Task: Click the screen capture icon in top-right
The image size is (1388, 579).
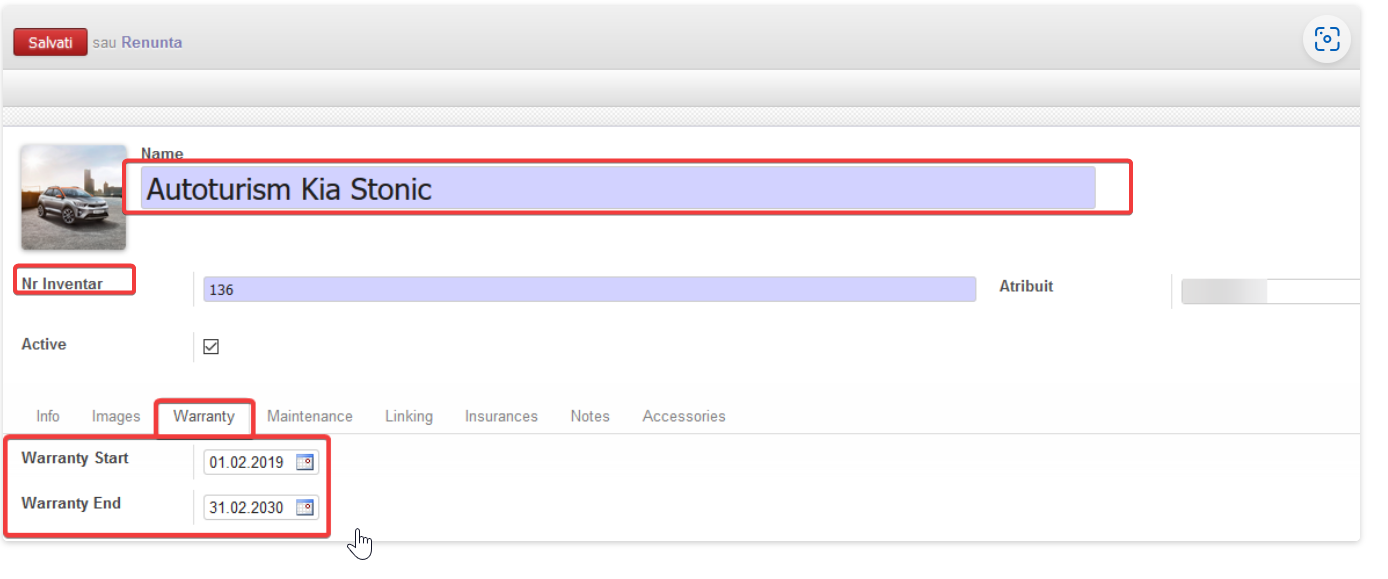Action: point(1326,40)
